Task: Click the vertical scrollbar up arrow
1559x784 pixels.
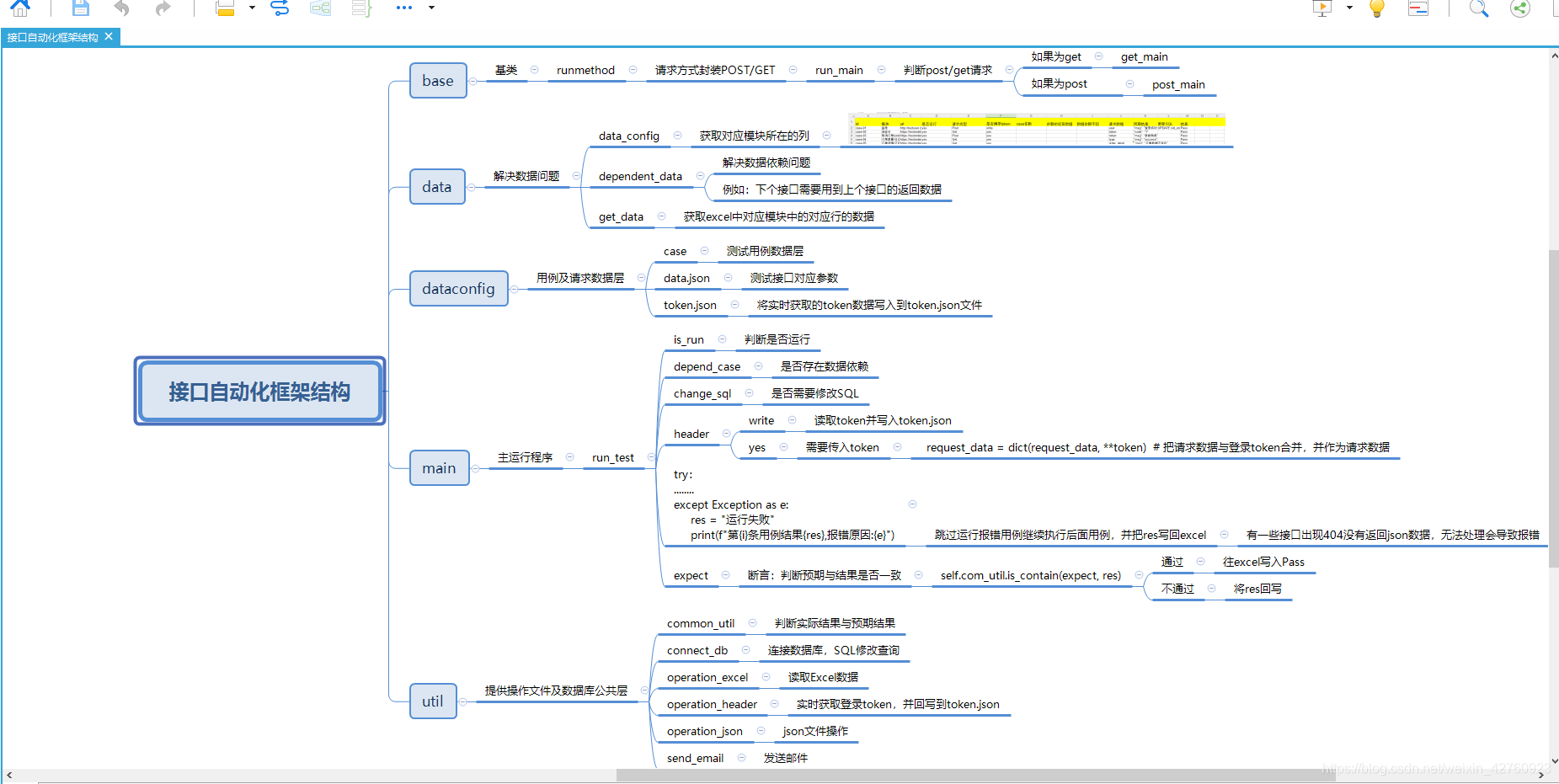Action: pyautogui.click(x=1554, y=56)
